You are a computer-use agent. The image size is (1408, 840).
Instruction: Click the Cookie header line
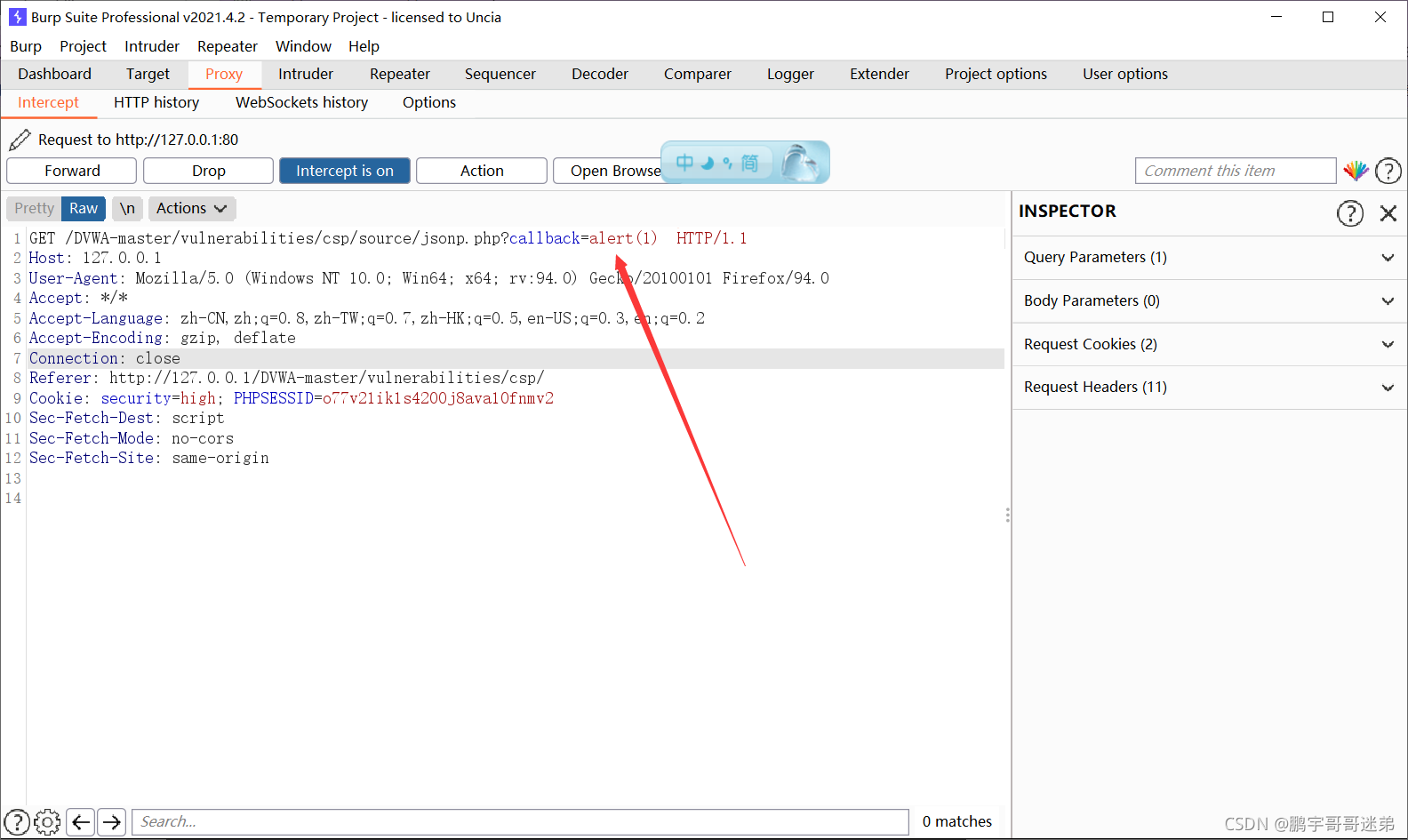click(x=292, y=398)
